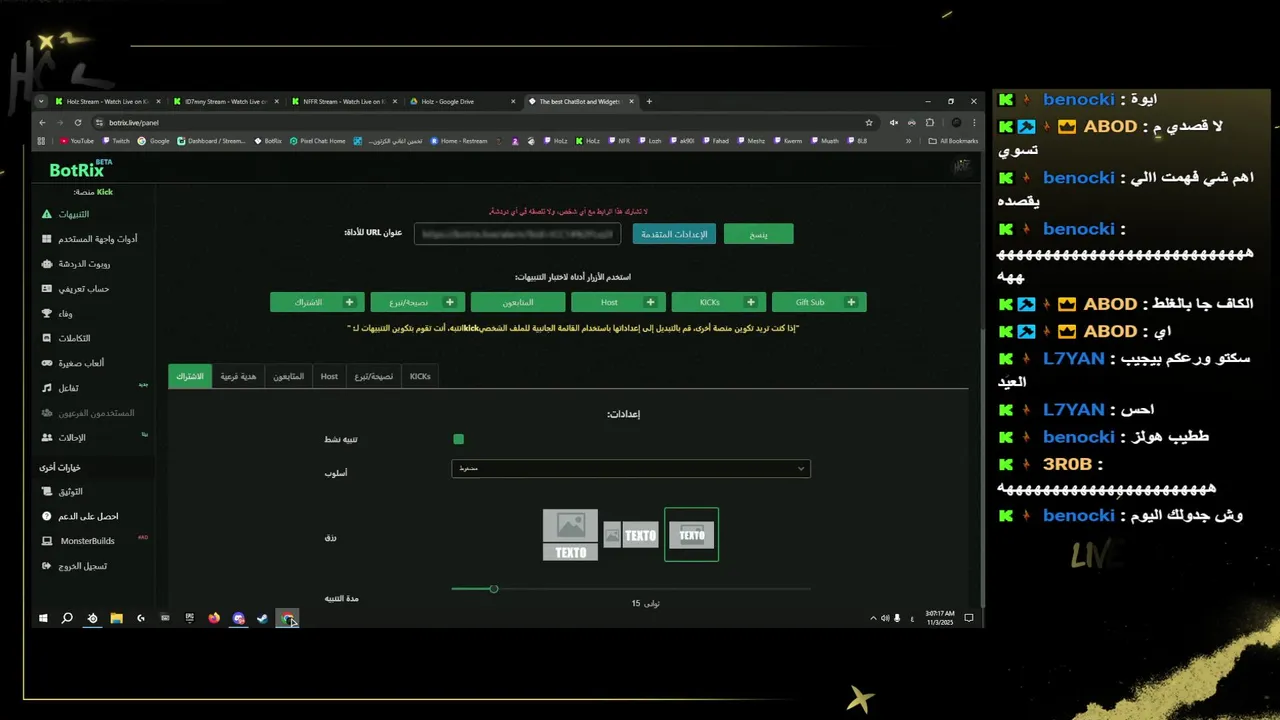Open the browser extensions puzzle icon
The height and width of the screenshot is (720, 1280).
[929, 122]
